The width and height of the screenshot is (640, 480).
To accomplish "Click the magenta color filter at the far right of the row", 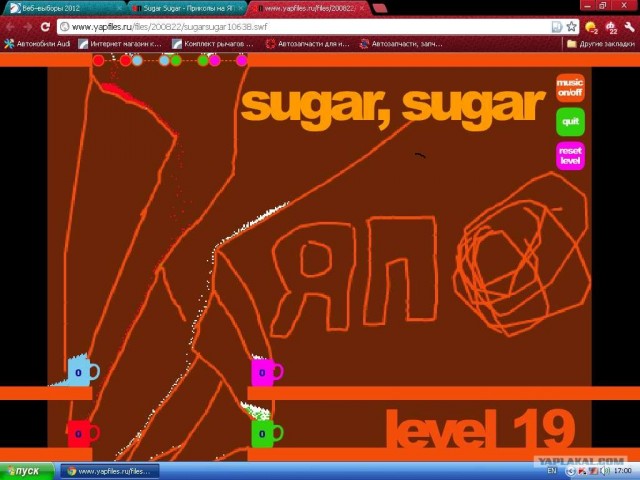I will (242, 61).
